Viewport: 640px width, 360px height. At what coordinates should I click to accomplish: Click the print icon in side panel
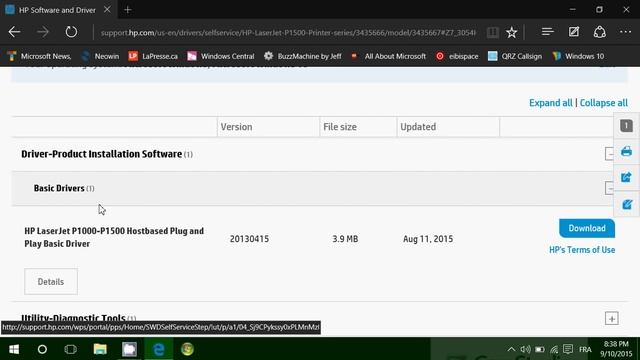coord(626,151)
